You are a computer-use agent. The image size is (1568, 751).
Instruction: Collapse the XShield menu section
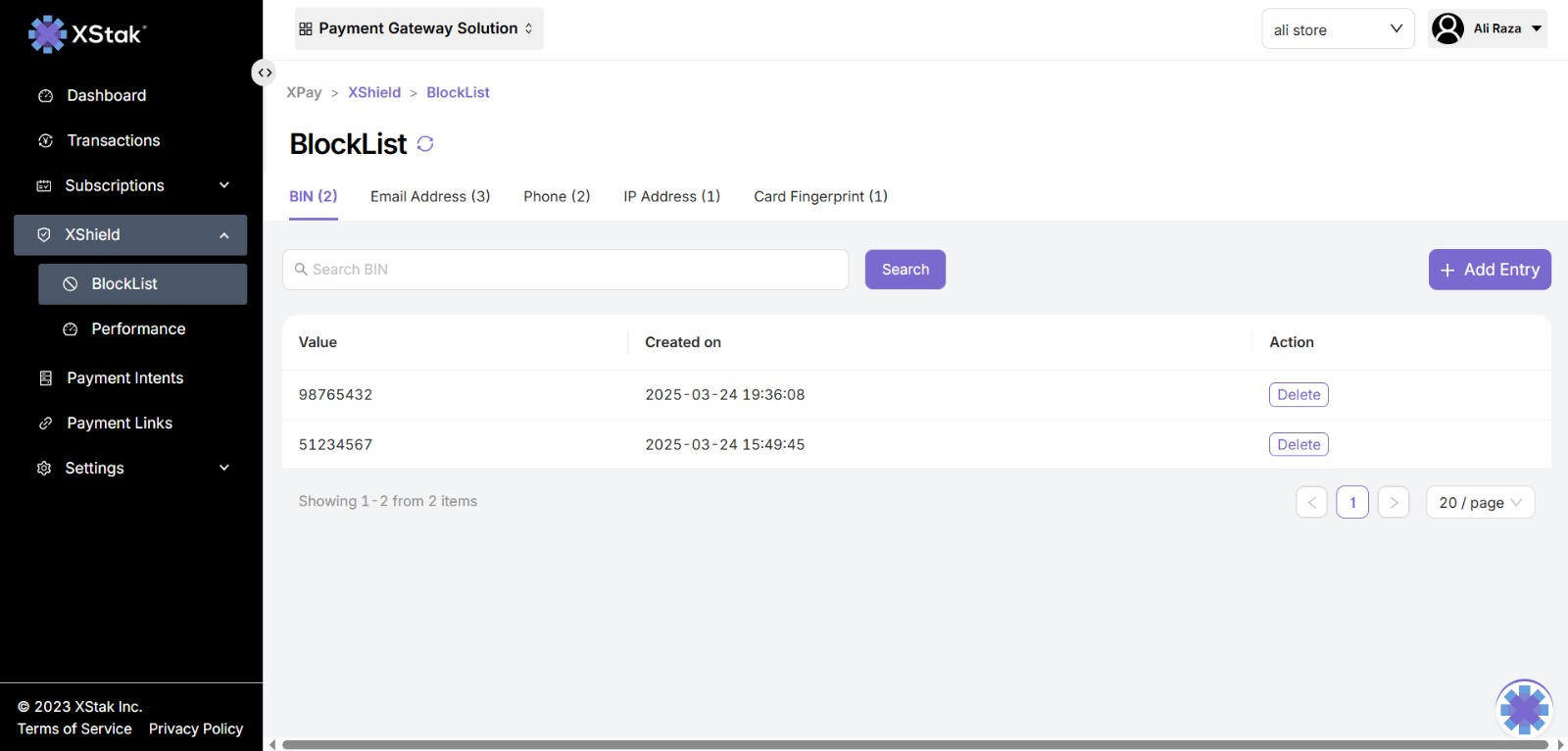coord(223,235)
